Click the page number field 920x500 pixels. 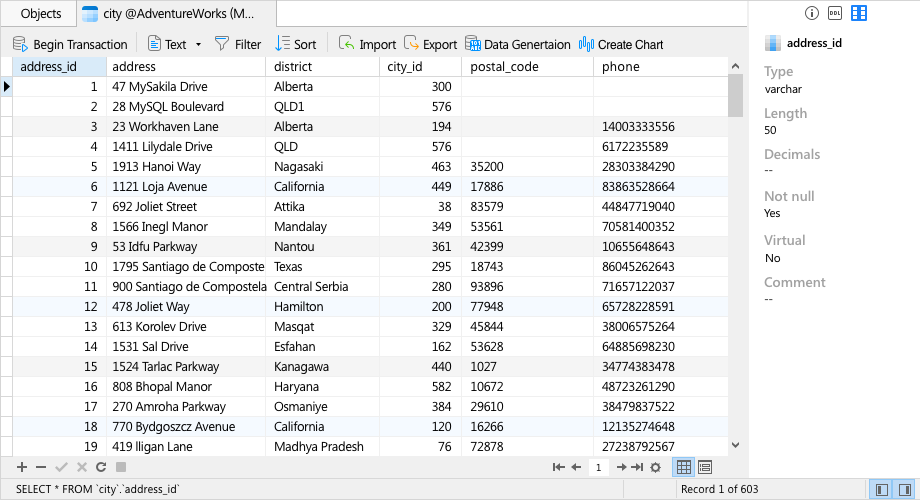(598, 467)
